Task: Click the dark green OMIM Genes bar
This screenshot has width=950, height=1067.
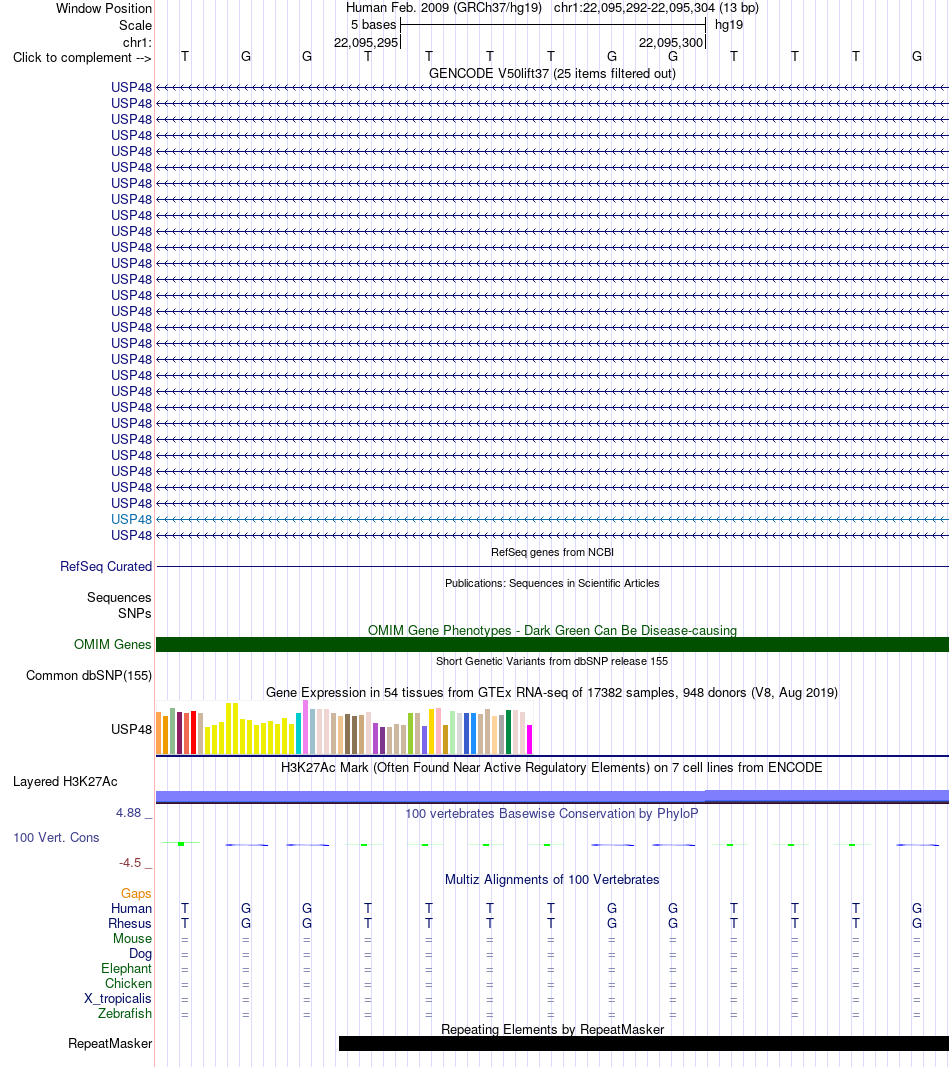Action: (552, 644)
